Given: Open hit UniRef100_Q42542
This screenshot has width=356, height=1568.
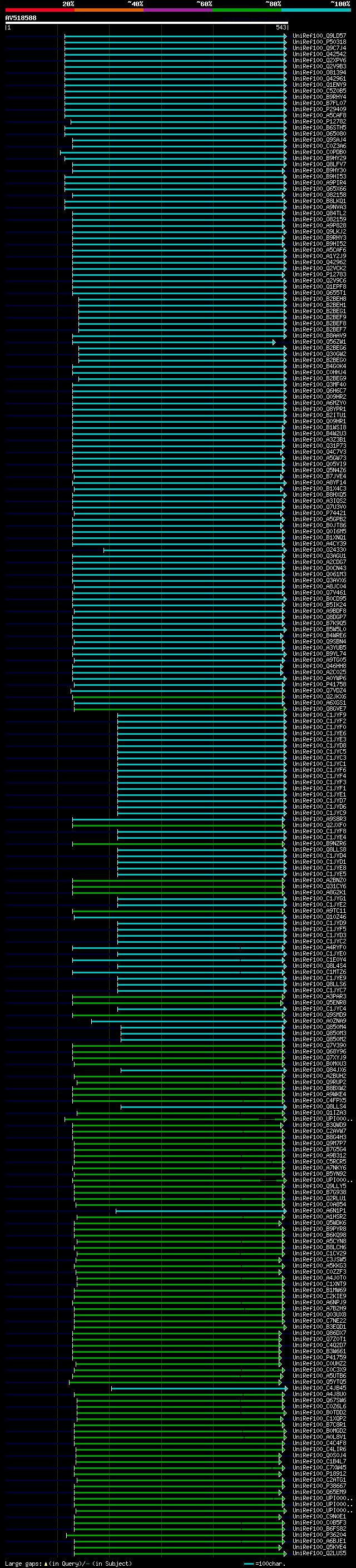Looking at the screenshot, I should tap(319, 54).
